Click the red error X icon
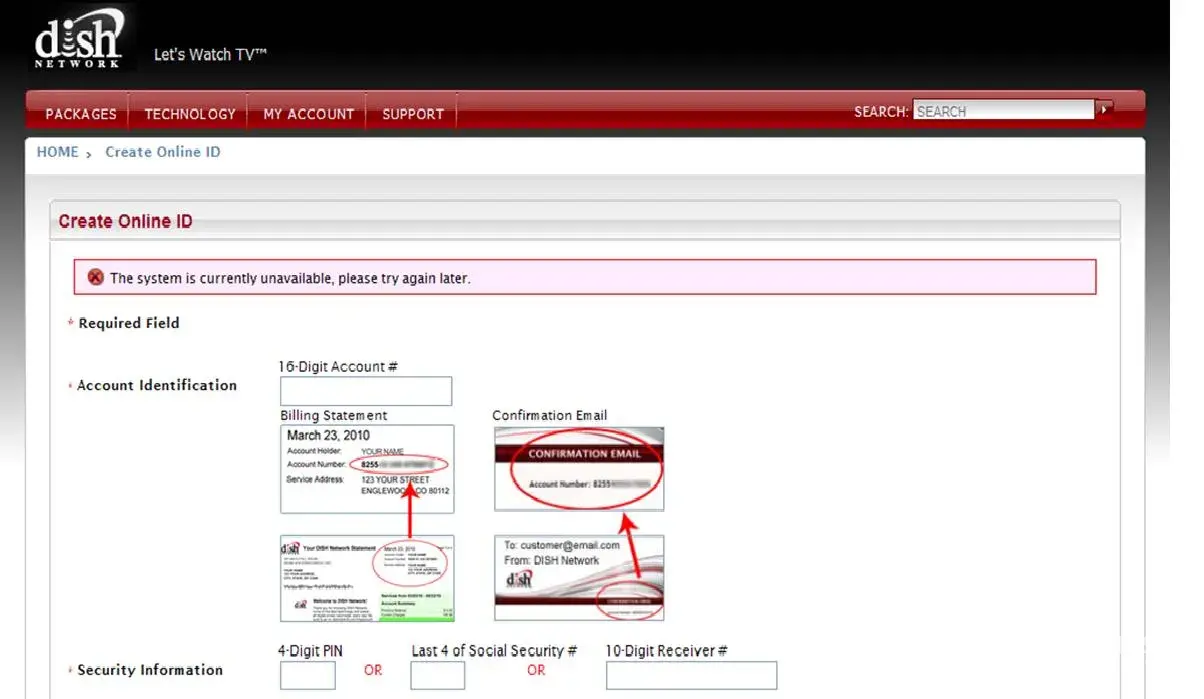The height and width of the screenshot is (699, 1204). (x=95, y=277)
